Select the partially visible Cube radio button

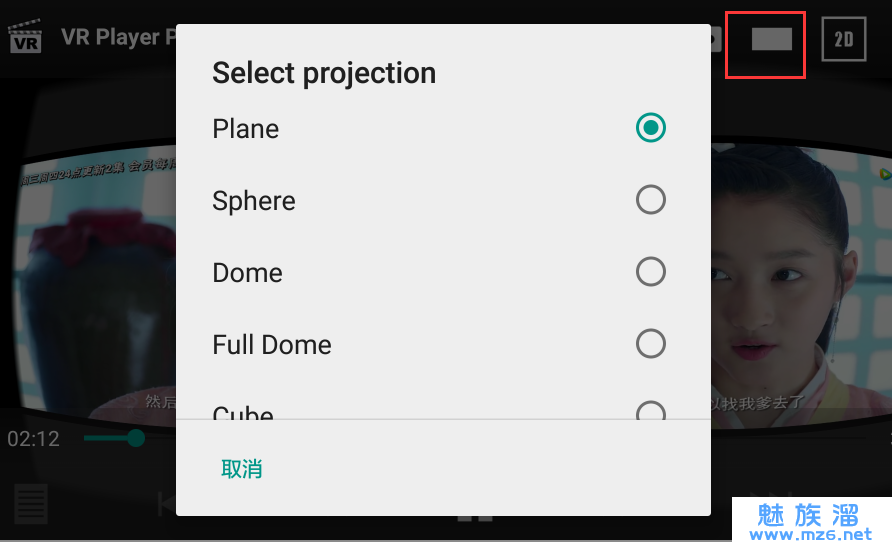(x=651, y=410)
